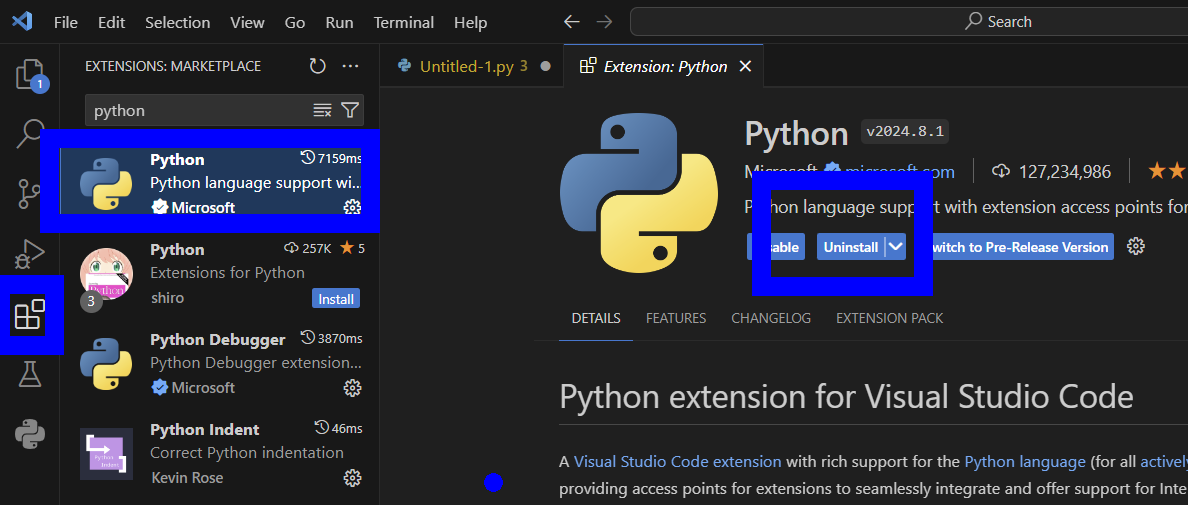Open the File menu

pyautogui.click(x=66, y=22)
